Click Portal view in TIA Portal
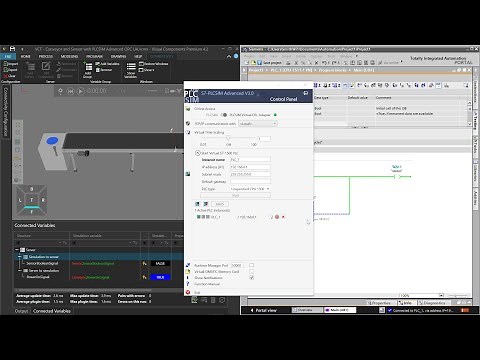 [x=263, y=310]
